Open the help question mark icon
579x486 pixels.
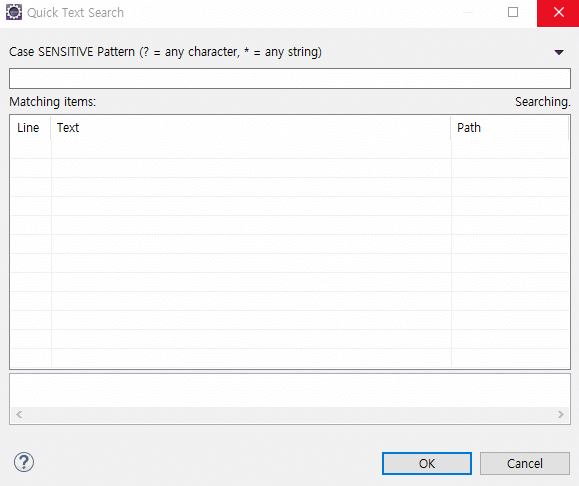coord(24,462)
